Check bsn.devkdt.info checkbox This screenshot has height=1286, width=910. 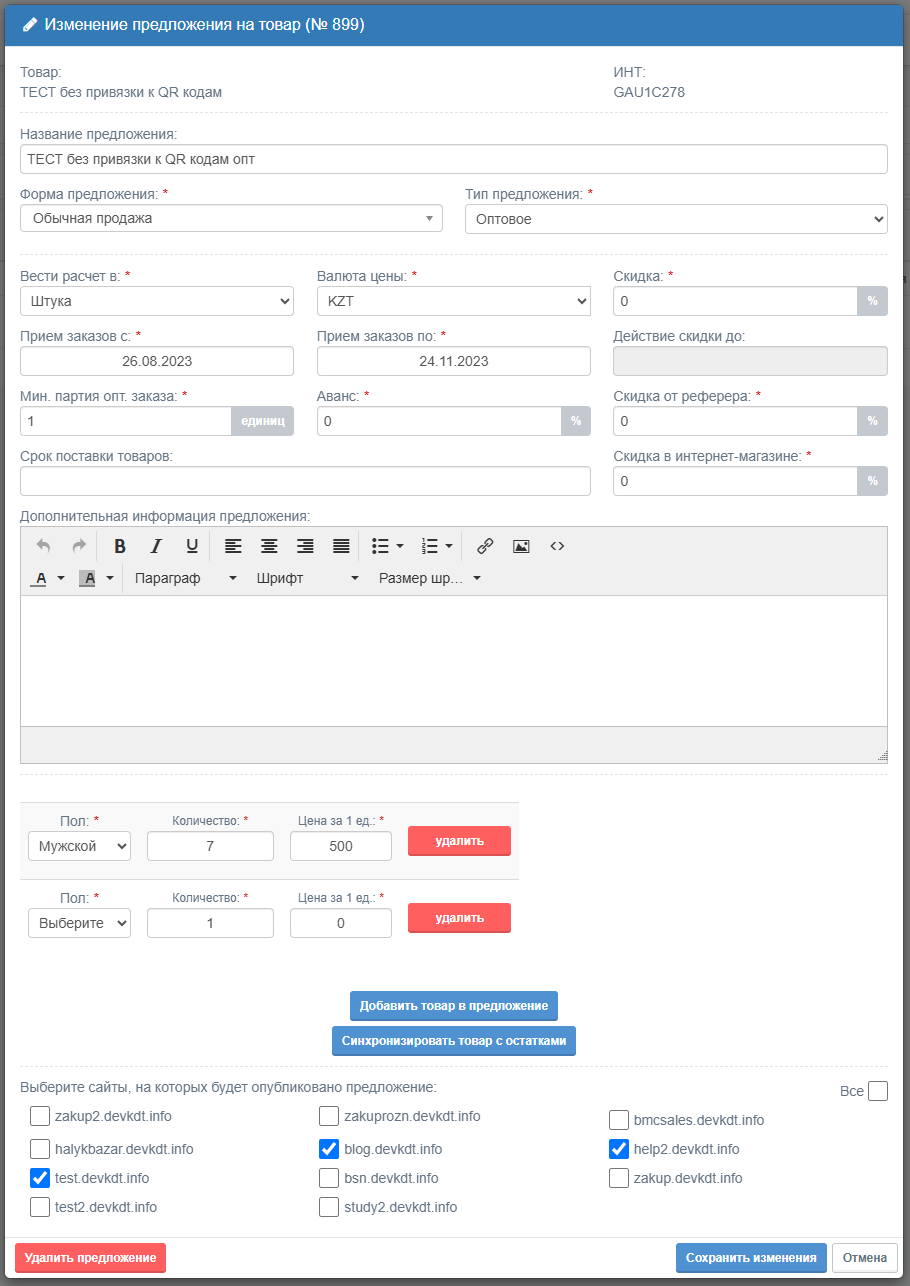point(329,1178)
